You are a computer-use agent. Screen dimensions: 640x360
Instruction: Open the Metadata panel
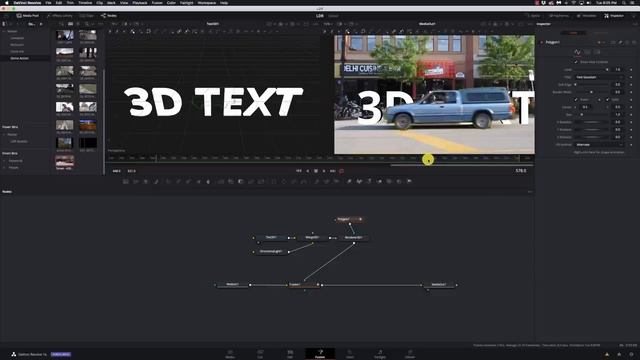(586, 16)
